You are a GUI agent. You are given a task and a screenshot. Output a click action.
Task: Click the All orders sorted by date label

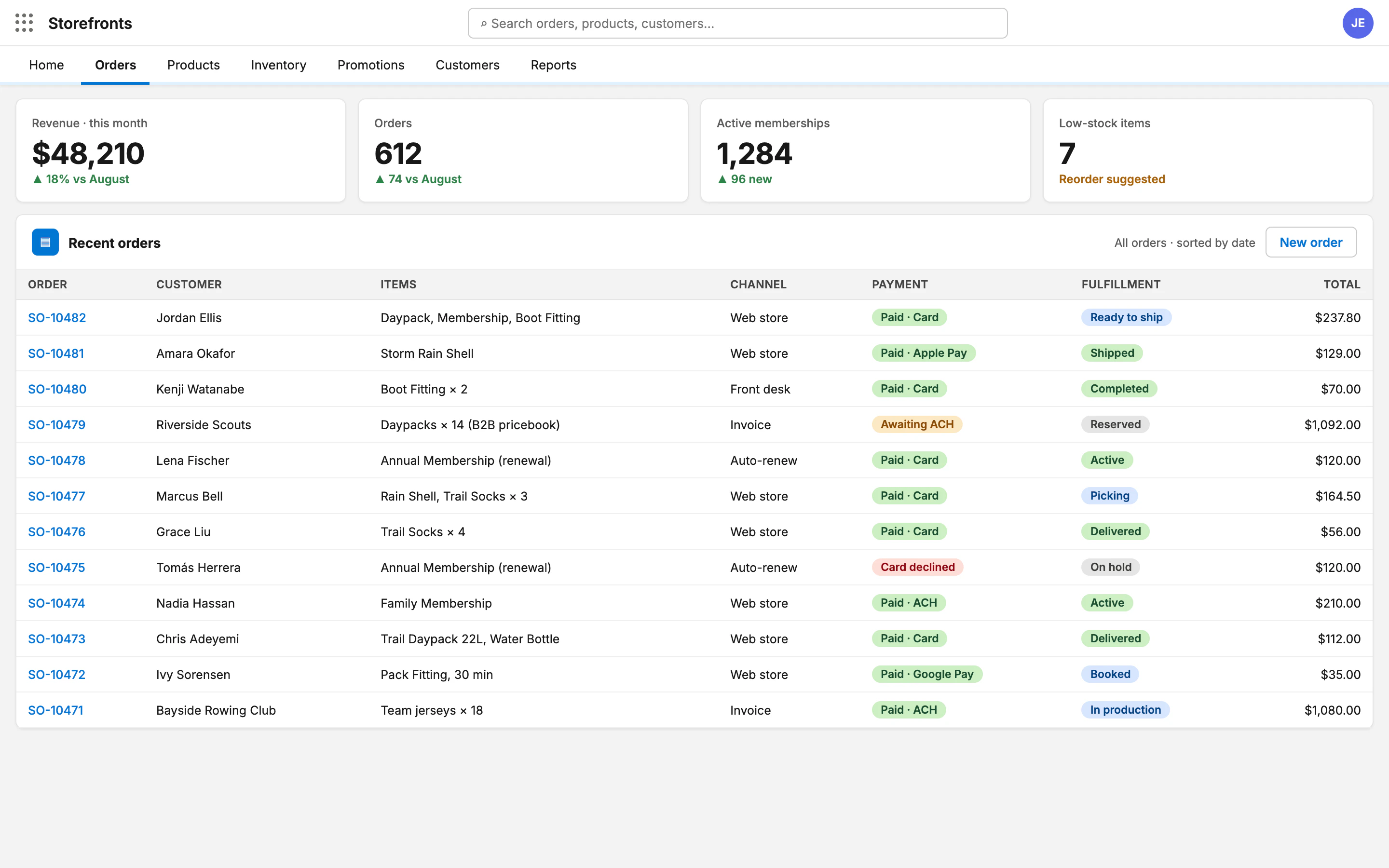pos(1185,243)
